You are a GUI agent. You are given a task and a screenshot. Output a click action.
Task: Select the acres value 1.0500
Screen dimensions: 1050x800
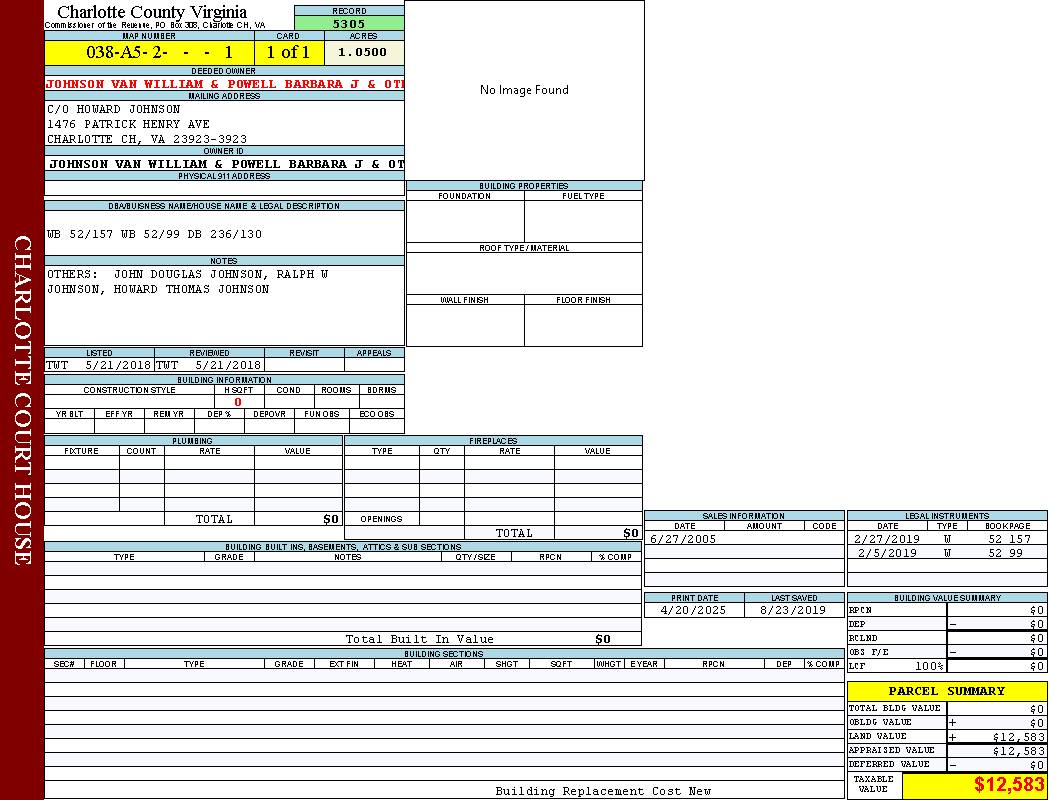[362, 52]
